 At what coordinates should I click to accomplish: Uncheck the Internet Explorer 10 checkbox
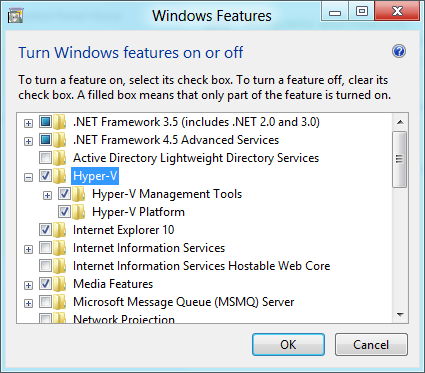45,230
